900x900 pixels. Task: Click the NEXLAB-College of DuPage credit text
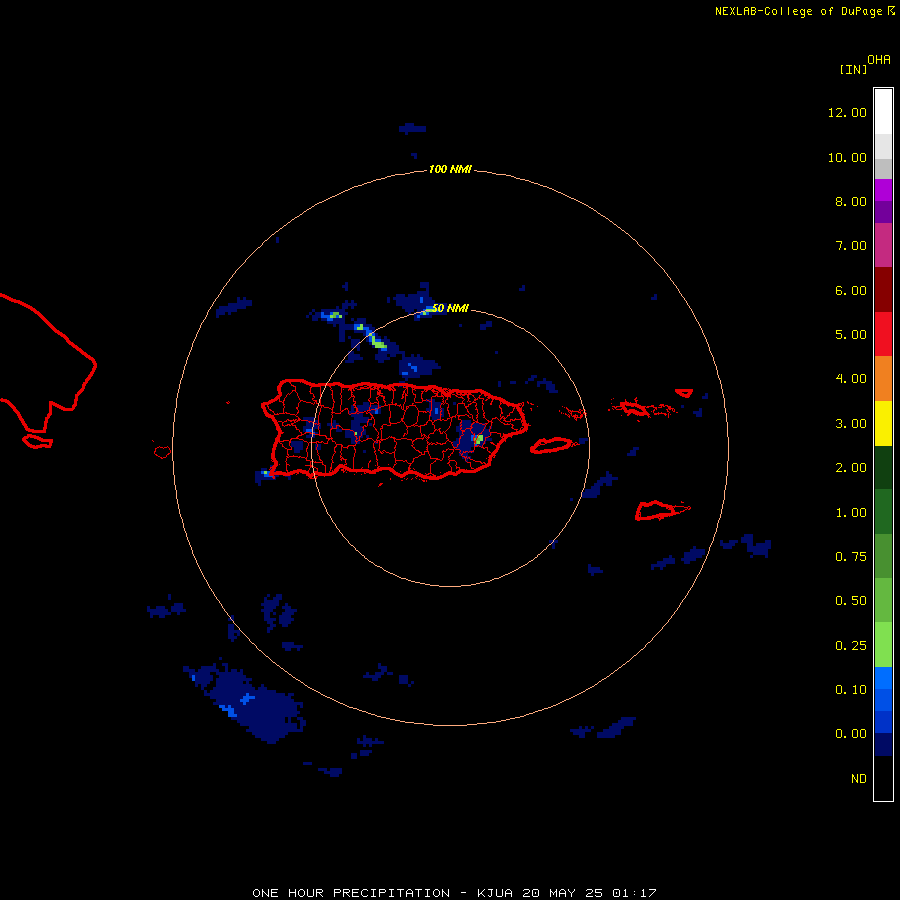point(804,11)
